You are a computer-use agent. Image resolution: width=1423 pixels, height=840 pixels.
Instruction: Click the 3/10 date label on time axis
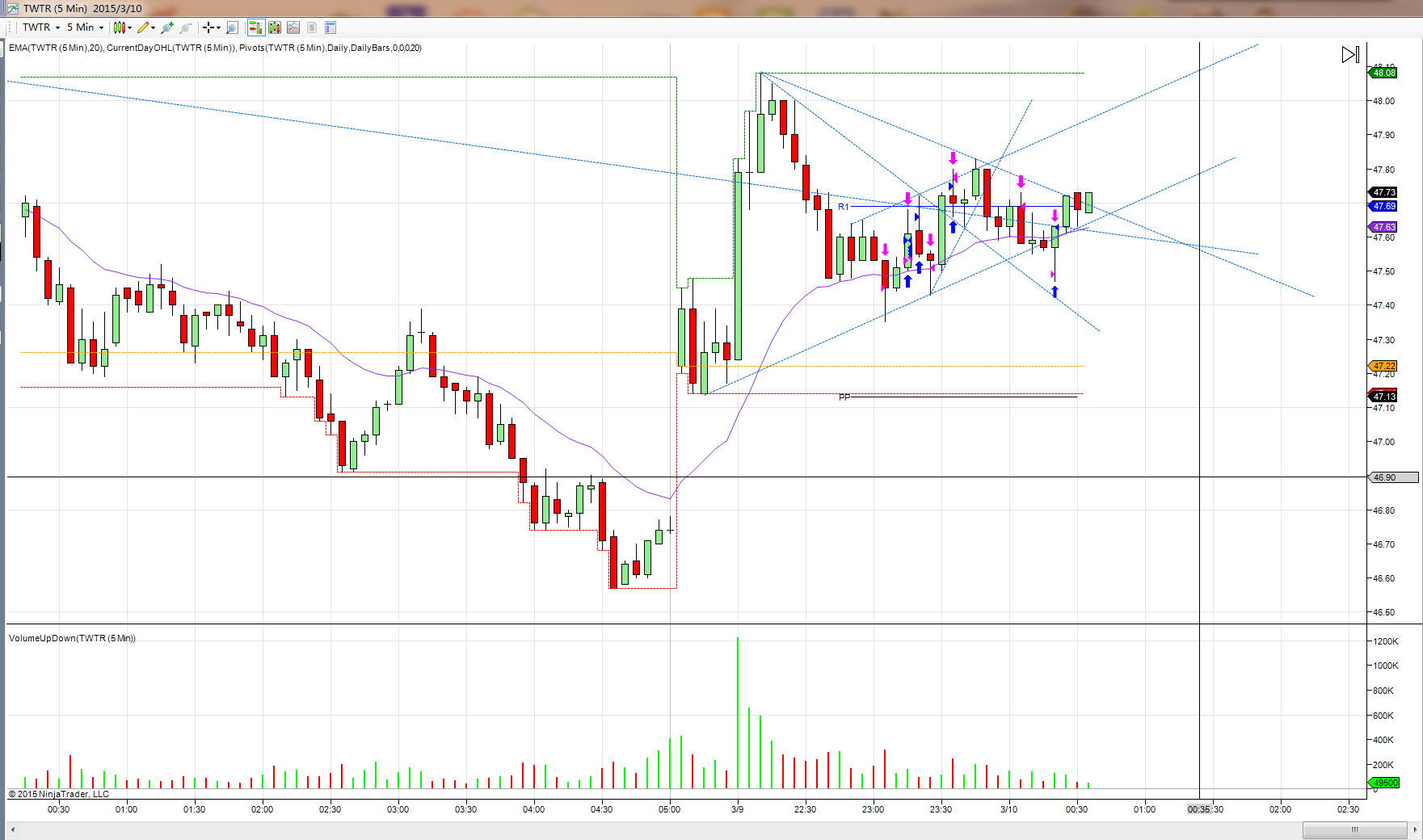pos(1008,809)
